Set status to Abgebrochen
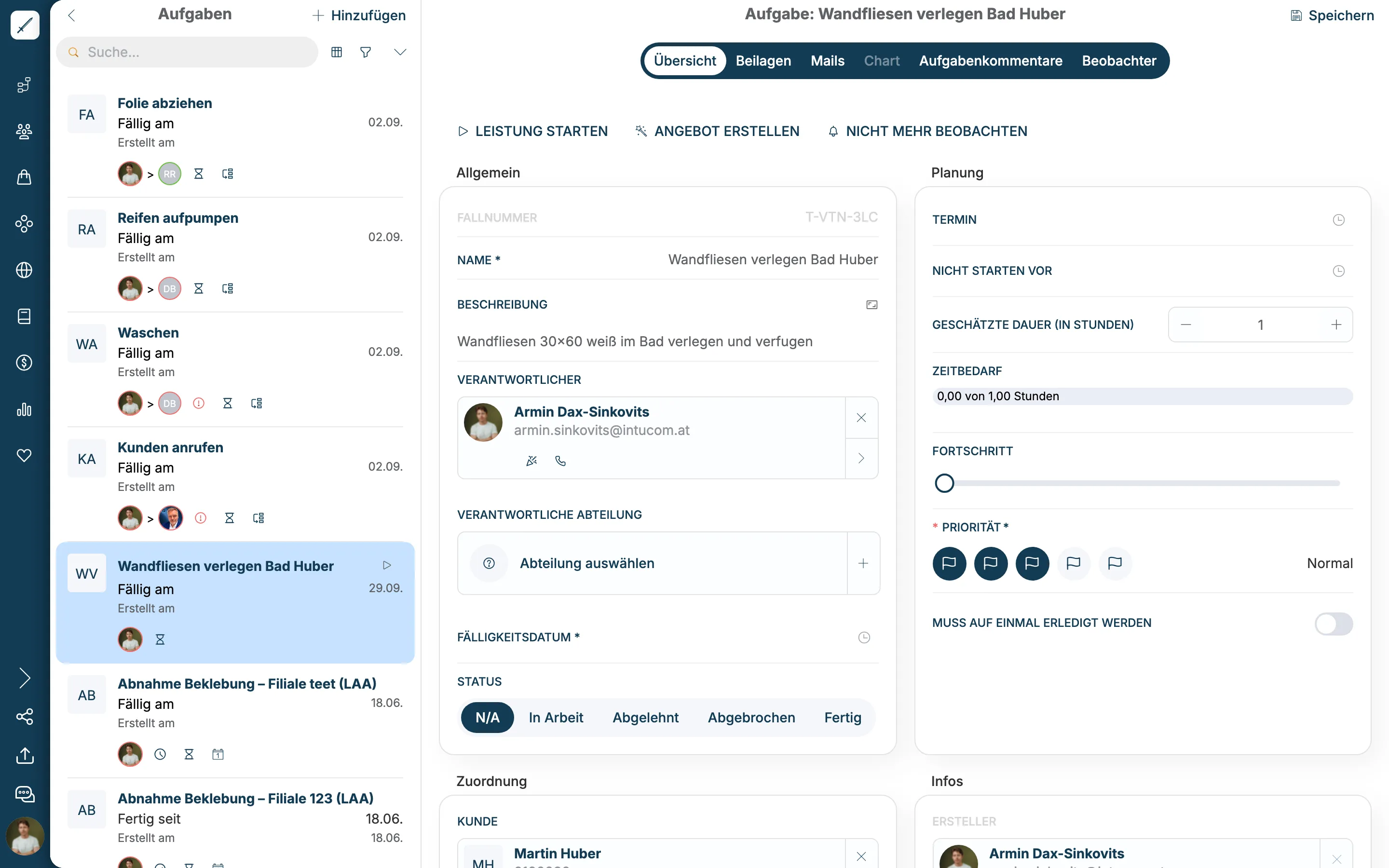Screen dimensions: 1389x868 point(751,718)
